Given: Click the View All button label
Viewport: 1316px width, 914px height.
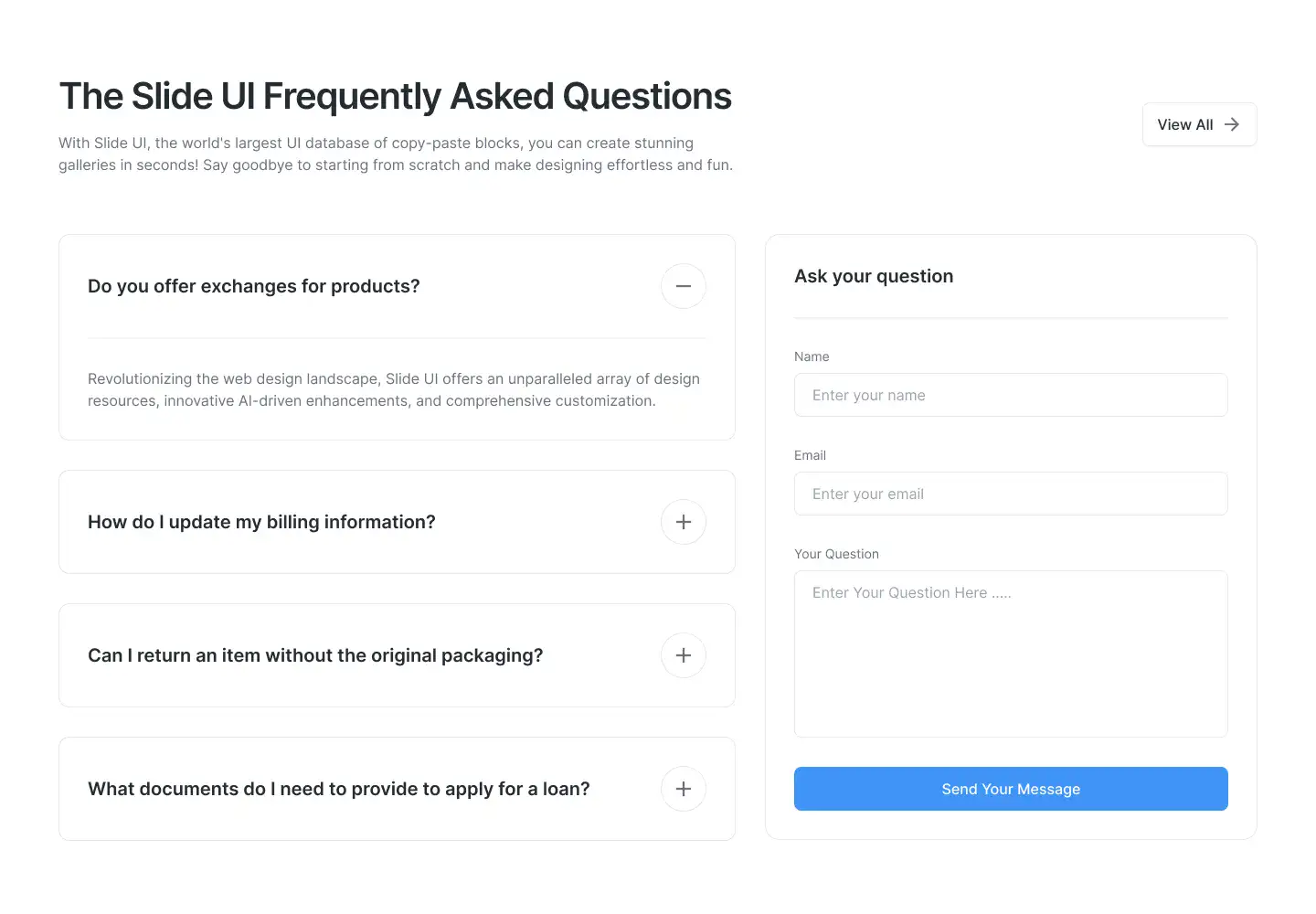Looking at the screenshot, I should (x=1184, y=124).
